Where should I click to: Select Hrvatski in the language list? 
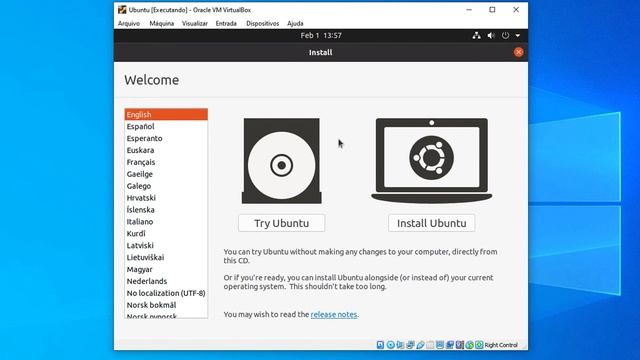pyautogui.click(x=166, y=198)
